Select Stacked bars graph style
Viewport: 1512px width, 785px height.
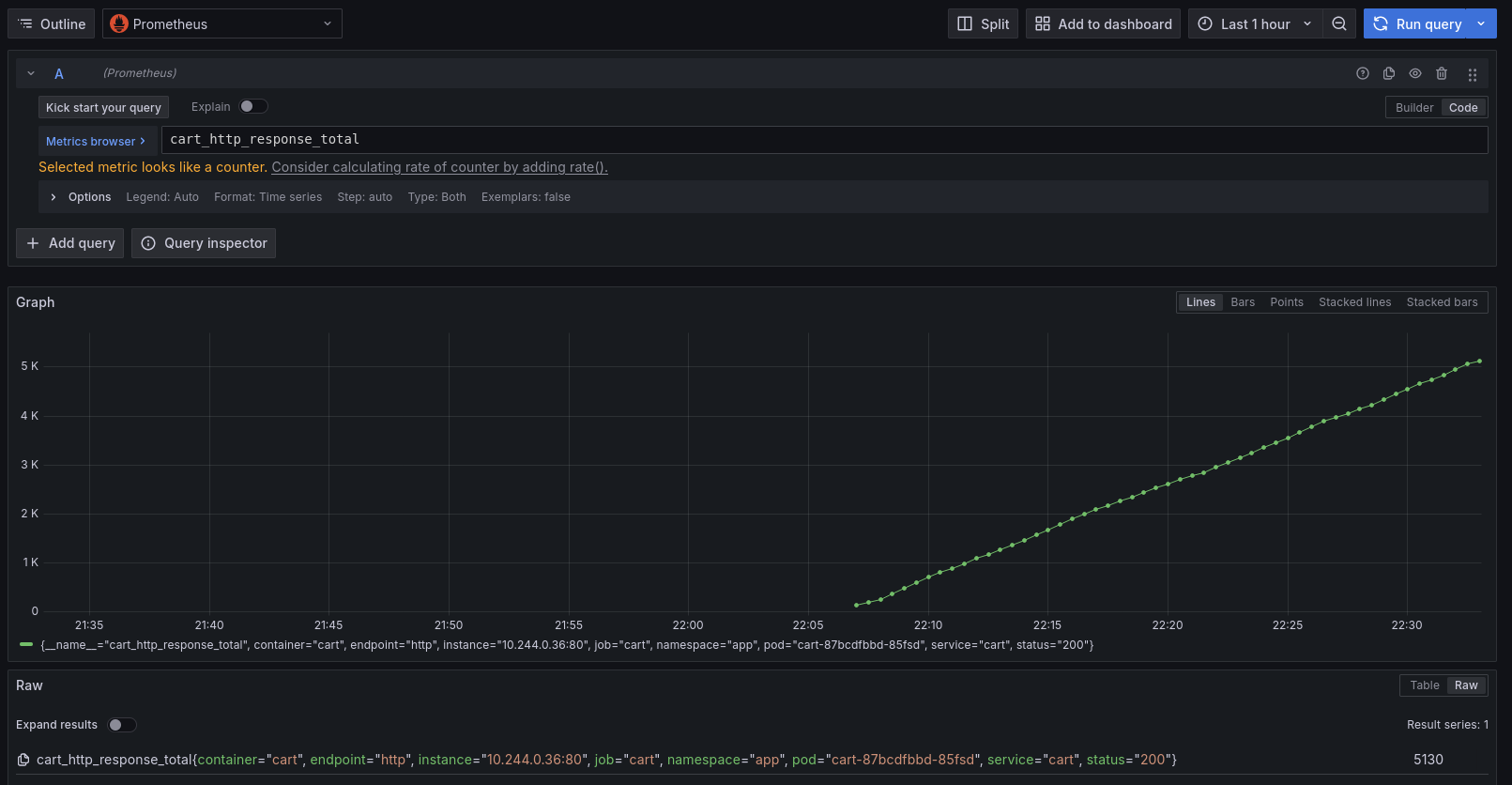coord(1442,302)
